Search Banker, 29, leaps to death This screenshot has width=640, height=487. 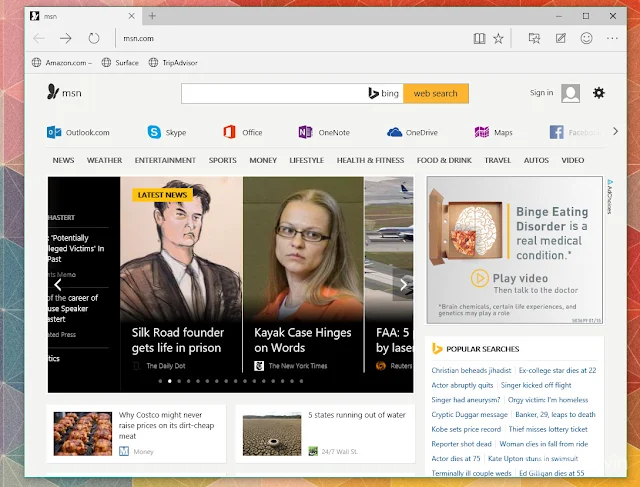pos(555,414)
